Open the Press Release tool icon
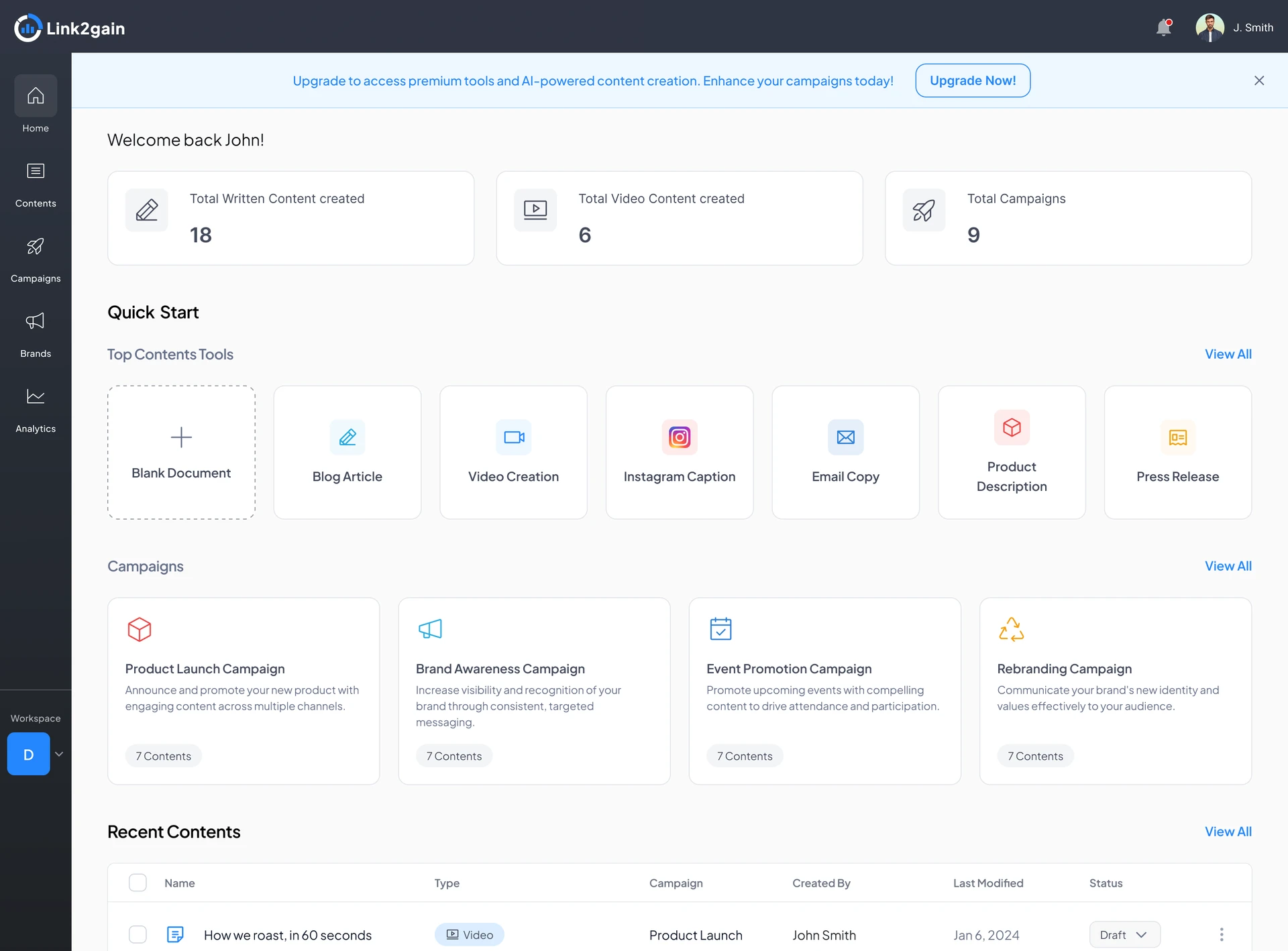The height and width of the screenshot is (951, 1288). (x=1178, y=437)
